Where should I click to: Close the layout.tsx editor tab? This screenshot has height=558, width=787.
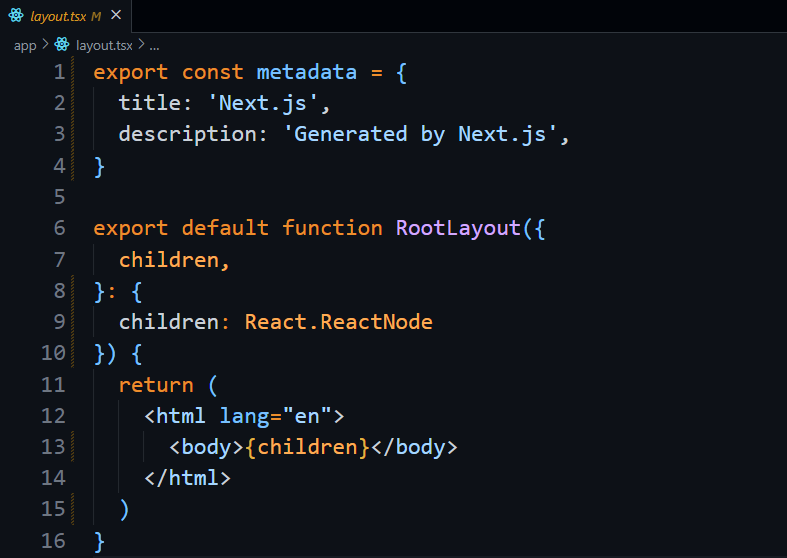[x=115, y=16]
